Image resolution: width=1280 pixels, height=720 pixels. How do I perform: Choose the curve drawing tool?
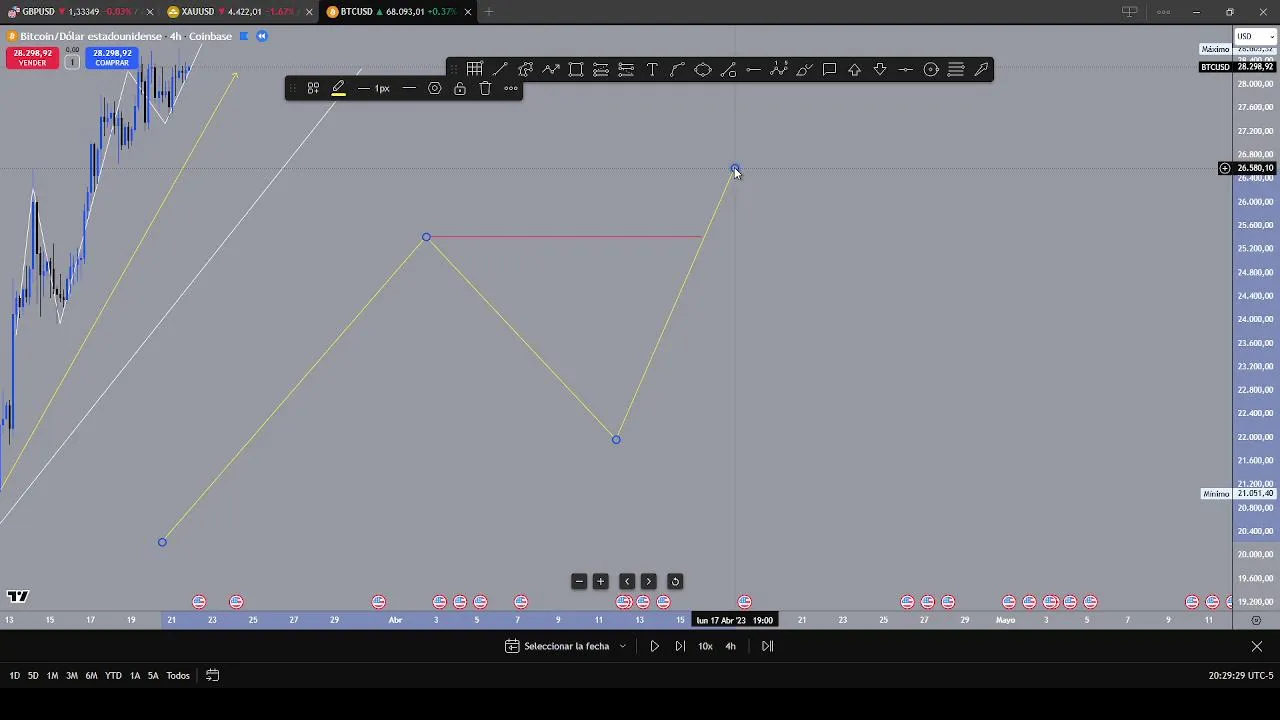click(677, 69)
